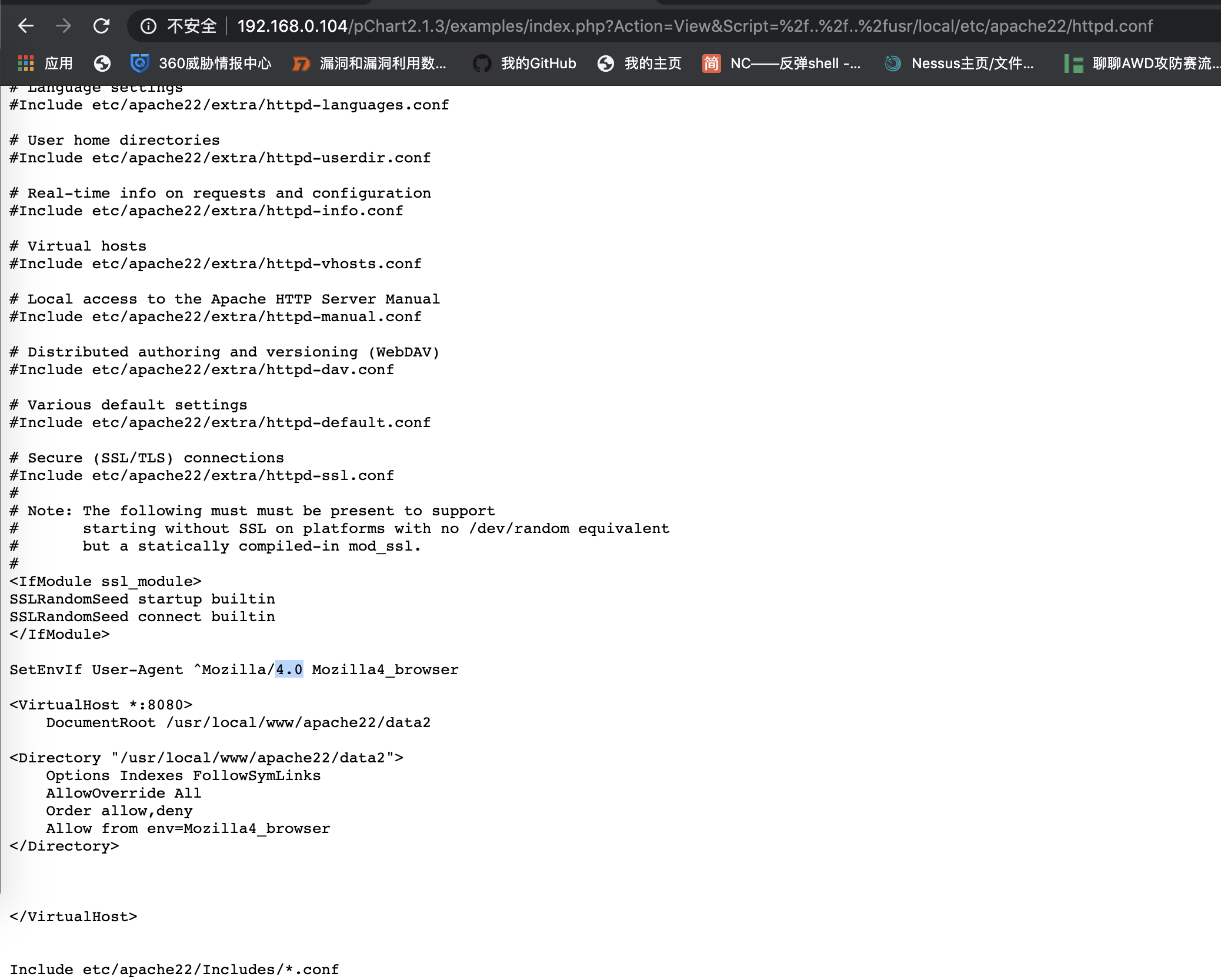Click the globe icon bookmark after 应用
The width and height of the screenshot is (1221, 980).
click(102, 64)
